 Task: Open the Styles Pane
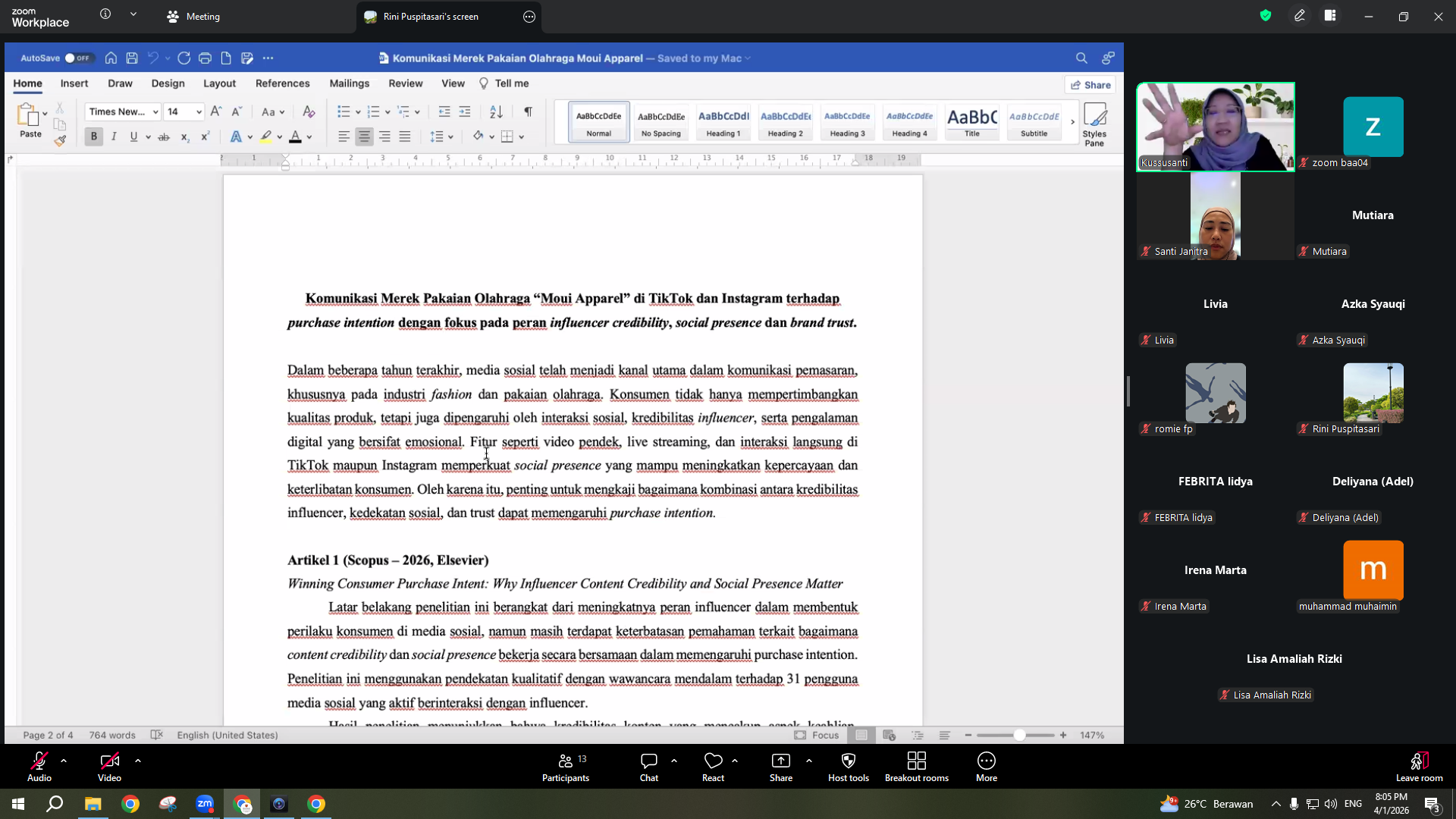click(x=1094, y=124)
